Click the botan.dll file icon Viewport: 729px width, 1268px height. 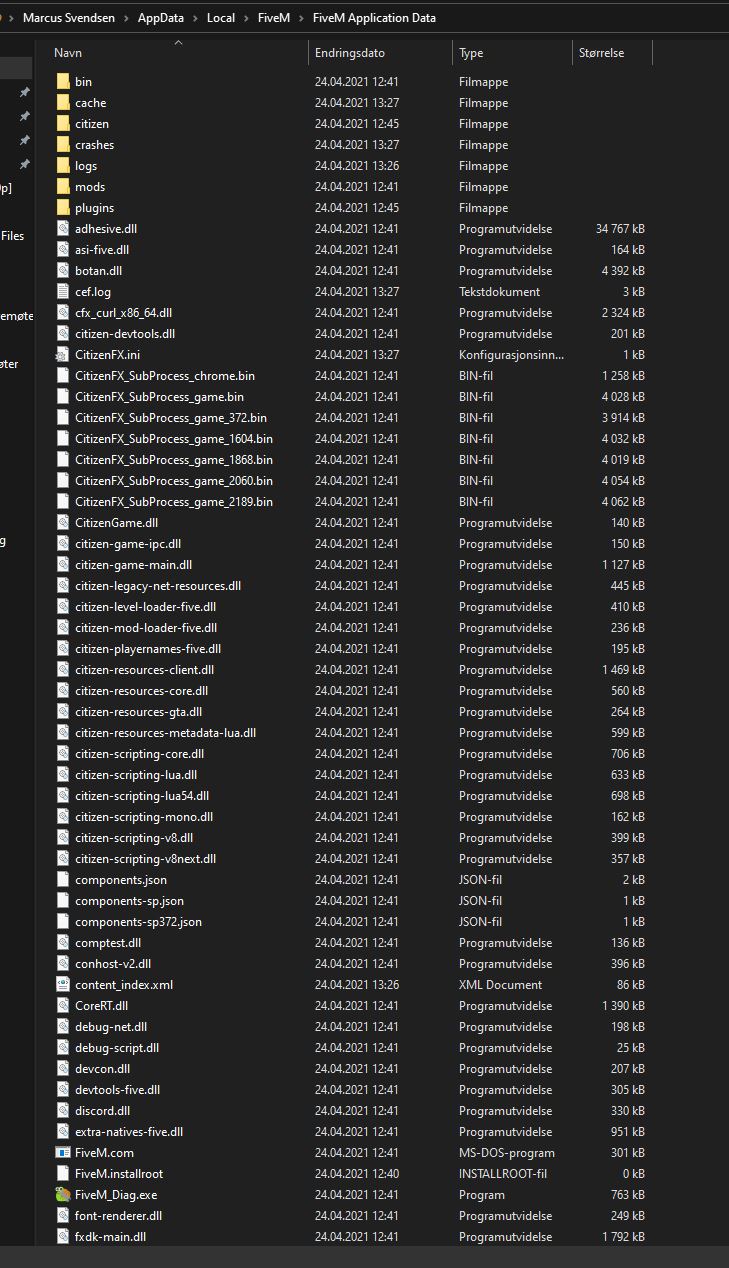[63, 271]
